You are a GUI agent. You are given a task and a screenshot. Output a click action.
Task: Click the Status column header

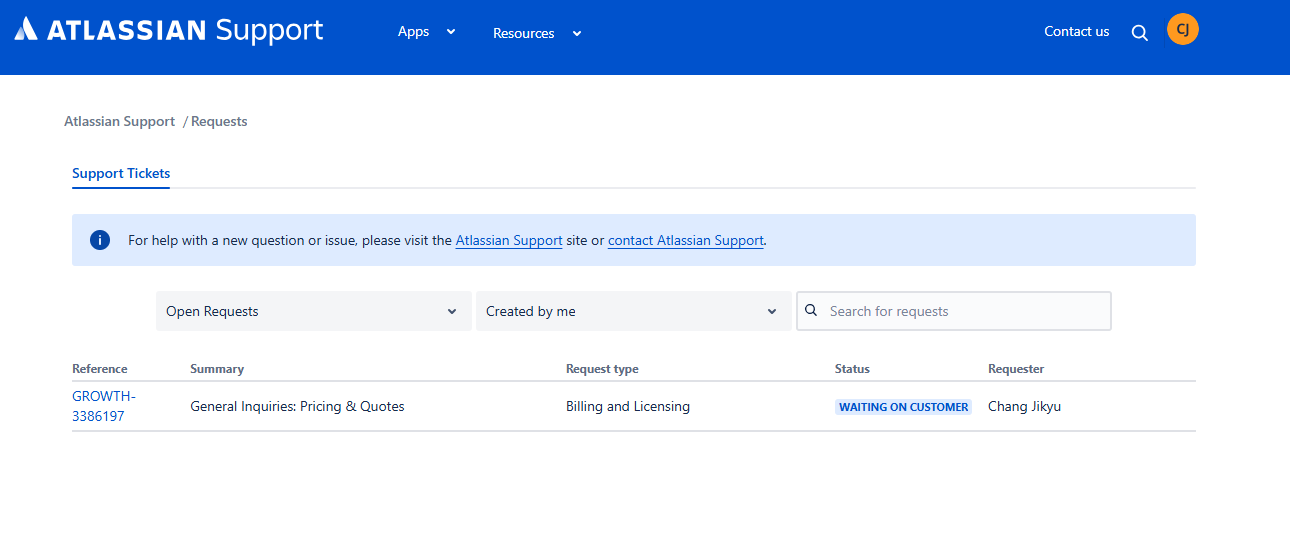(852, 369)
